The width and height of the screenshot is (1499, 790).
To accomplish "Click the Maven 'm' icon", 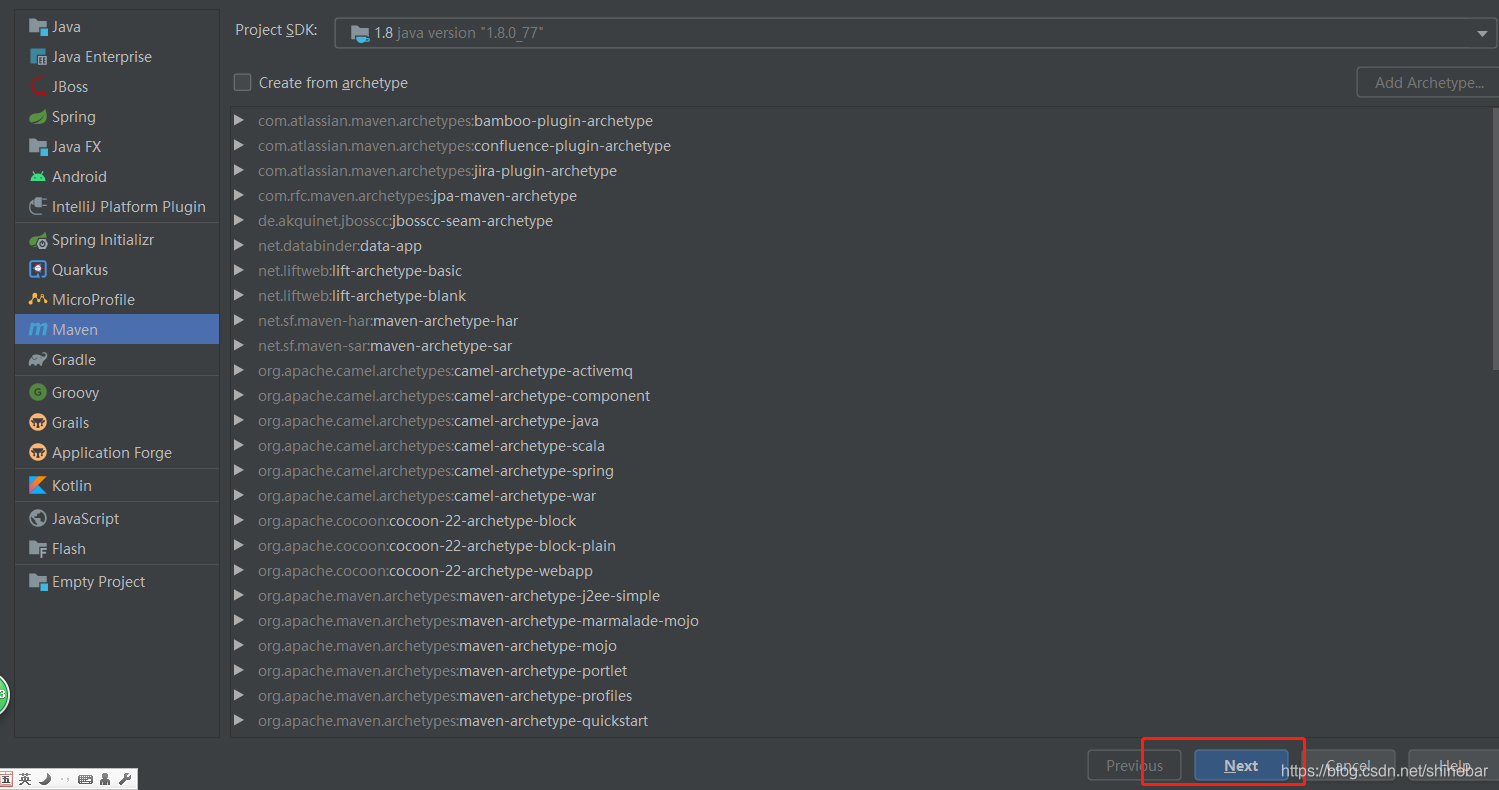I will coord(38,330).
